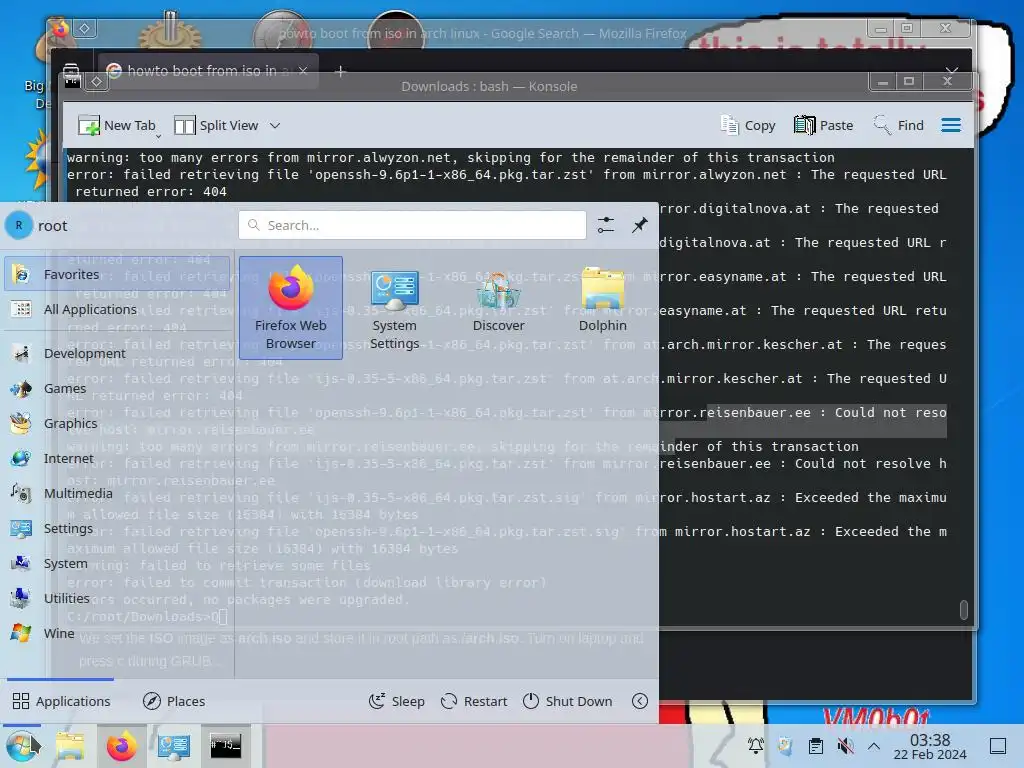Open System Settings from taskbar
The height and width of the screenshot is (768, 1024).
tap(173, 746)
